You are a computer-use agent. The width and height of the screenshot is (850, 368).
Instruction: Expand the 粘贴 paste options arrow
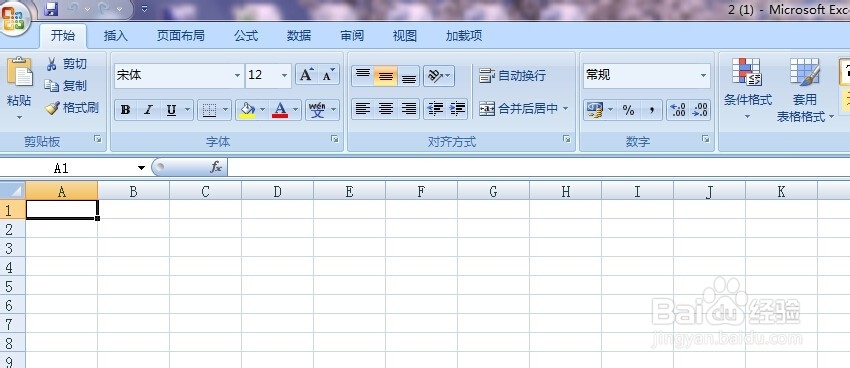19,117
